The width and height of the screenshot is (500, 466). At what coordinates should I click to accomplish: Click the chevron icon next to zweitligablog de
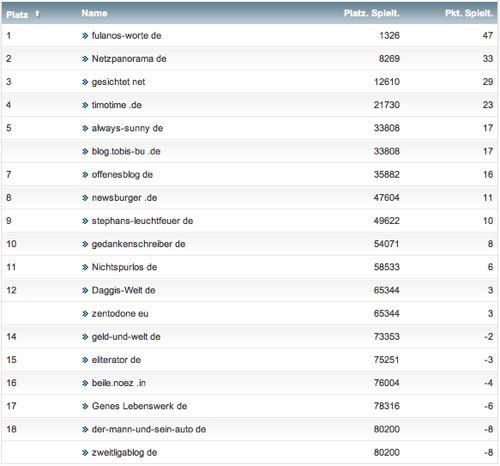coord(85,453)
